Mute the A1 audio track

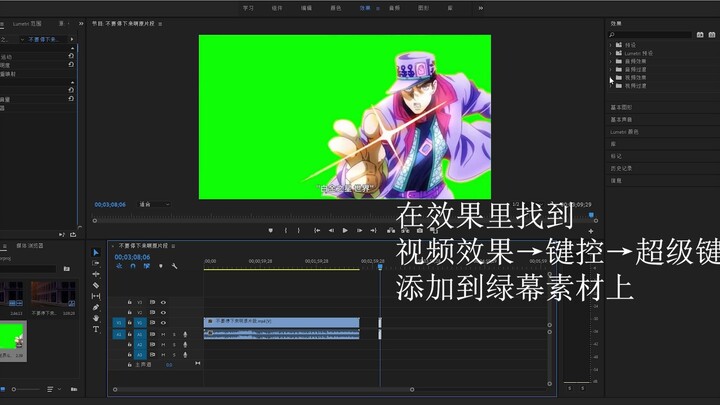[x=163, y=335]
